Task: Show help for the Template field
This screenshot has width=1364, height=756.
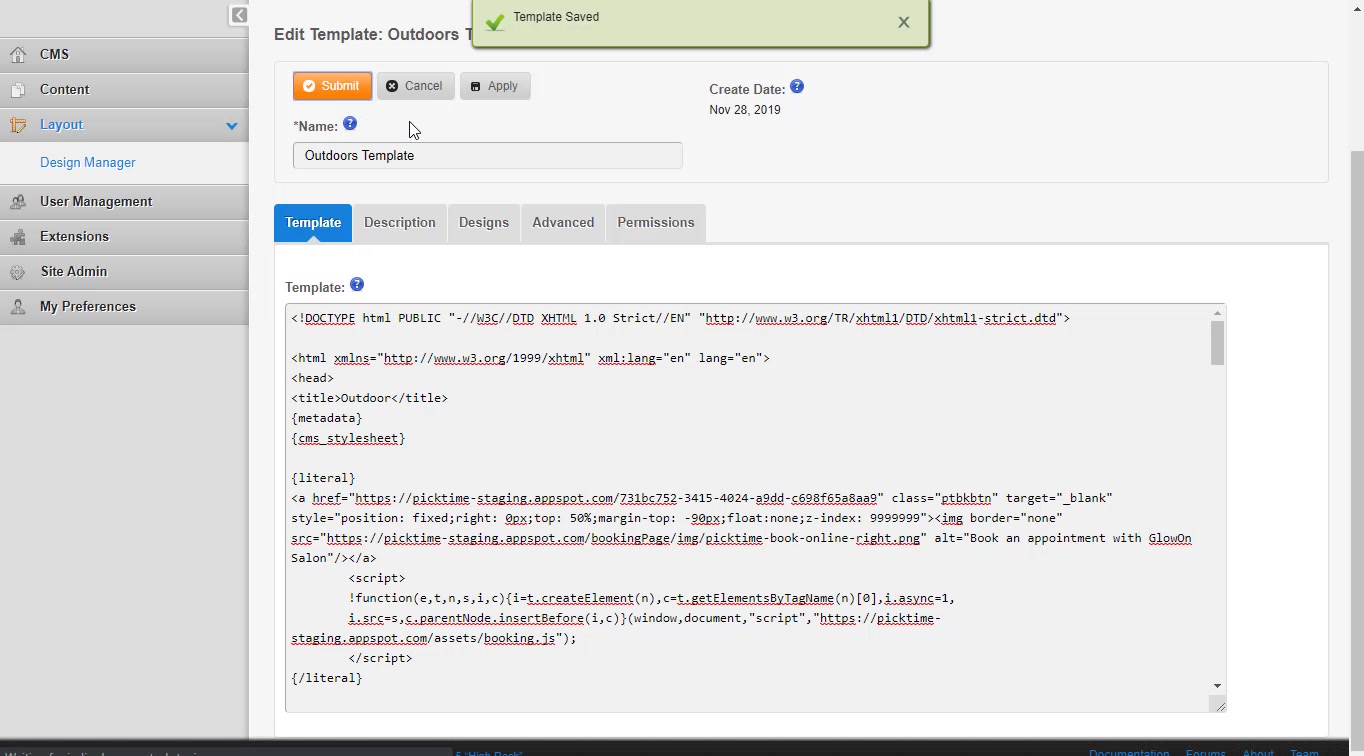Action: point(357,285)
